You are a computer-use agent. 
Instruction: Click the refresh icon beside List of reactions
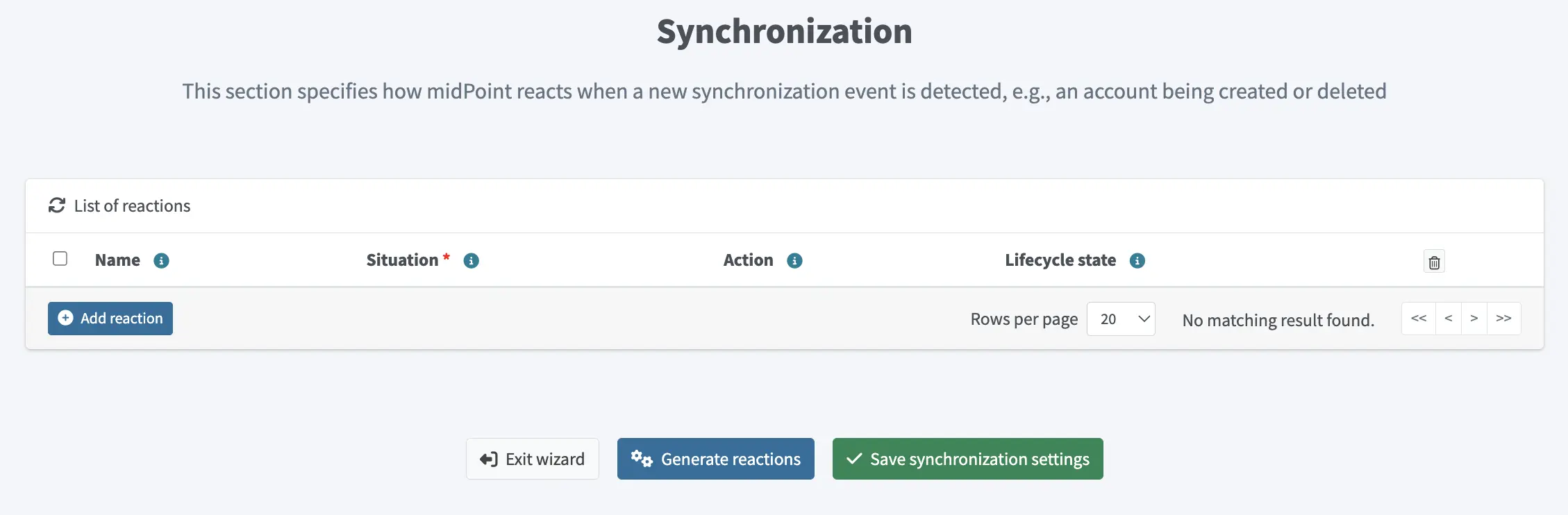[x=57, y=205]
